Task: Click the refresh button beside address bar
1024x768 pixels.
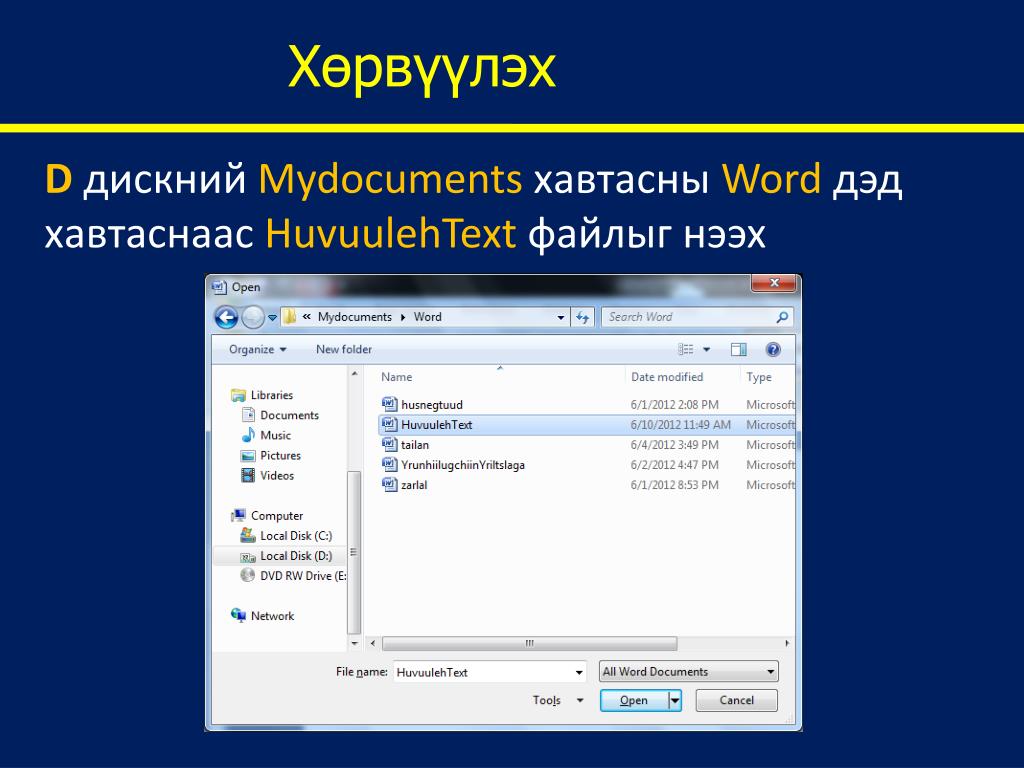Action: (x=583, y=317)
